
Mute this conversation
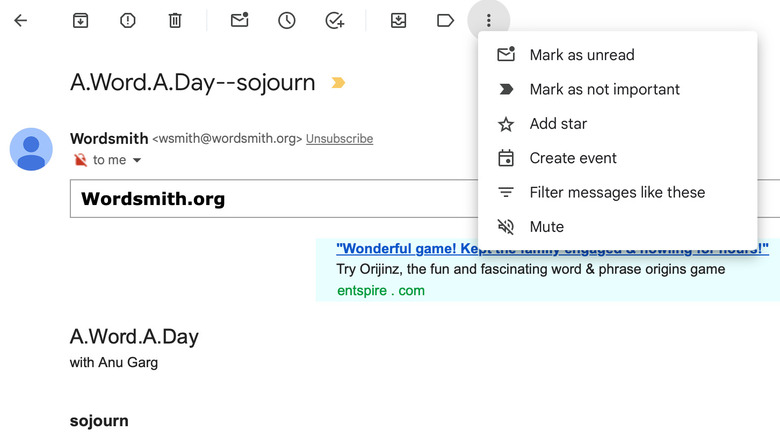546,227
